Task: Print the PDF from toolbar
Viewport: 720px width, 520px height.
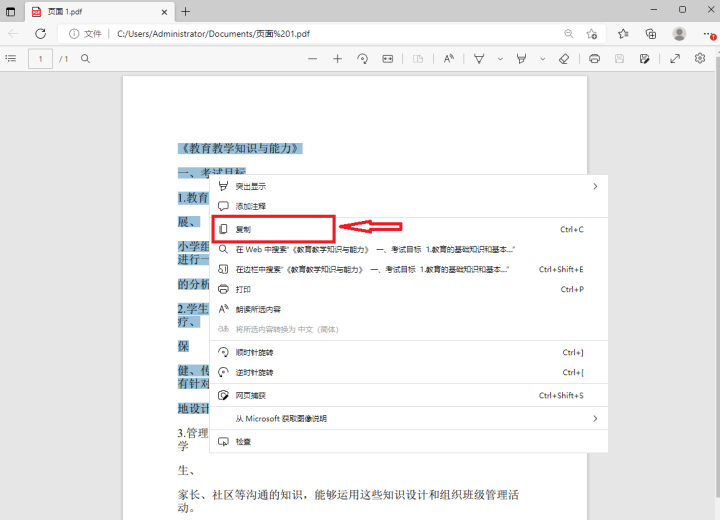Action: [594, 59]
